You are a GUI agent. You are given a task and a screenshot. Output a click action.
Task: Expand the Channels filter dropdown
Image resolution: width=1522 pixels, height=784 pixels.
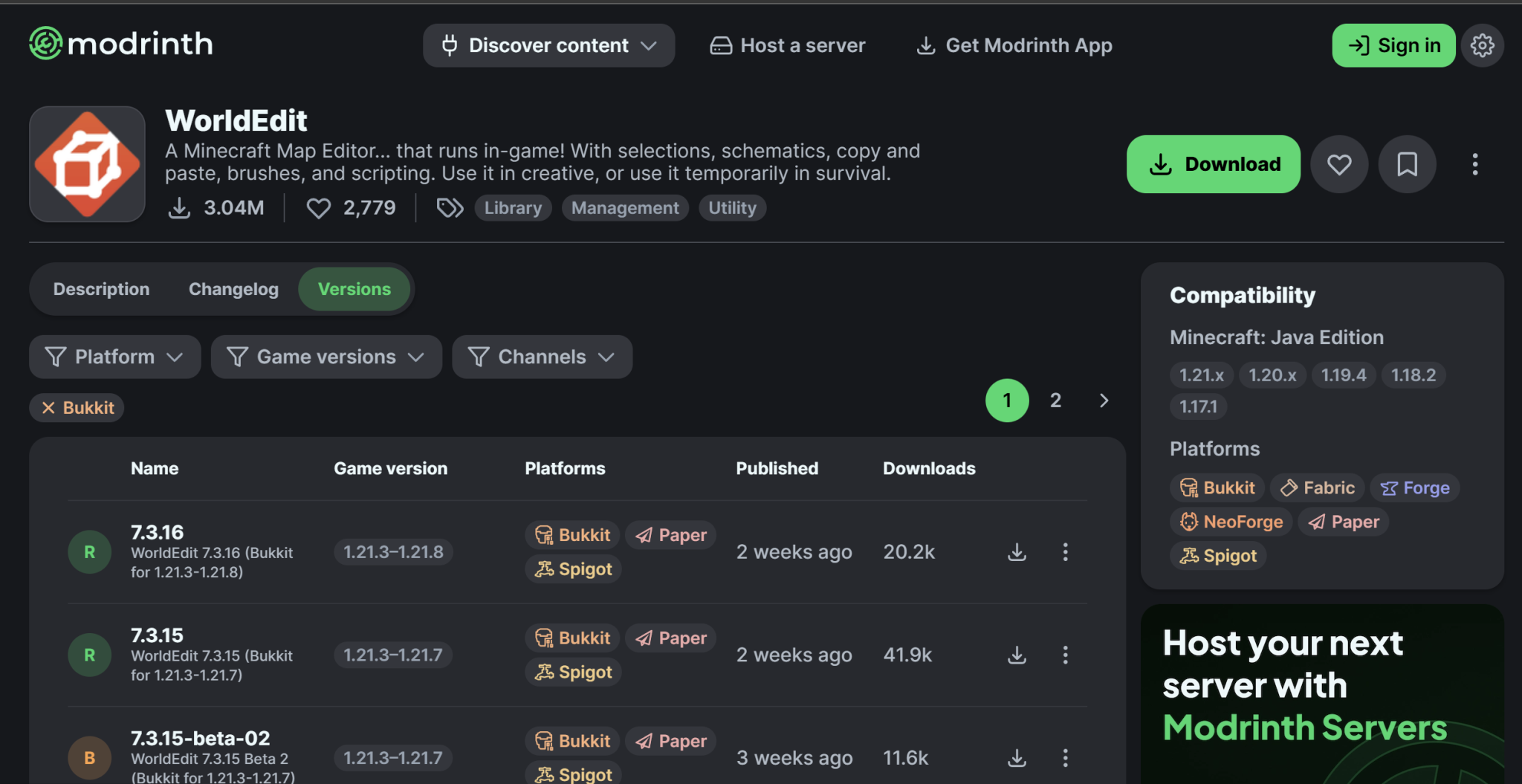coord(542,357)
